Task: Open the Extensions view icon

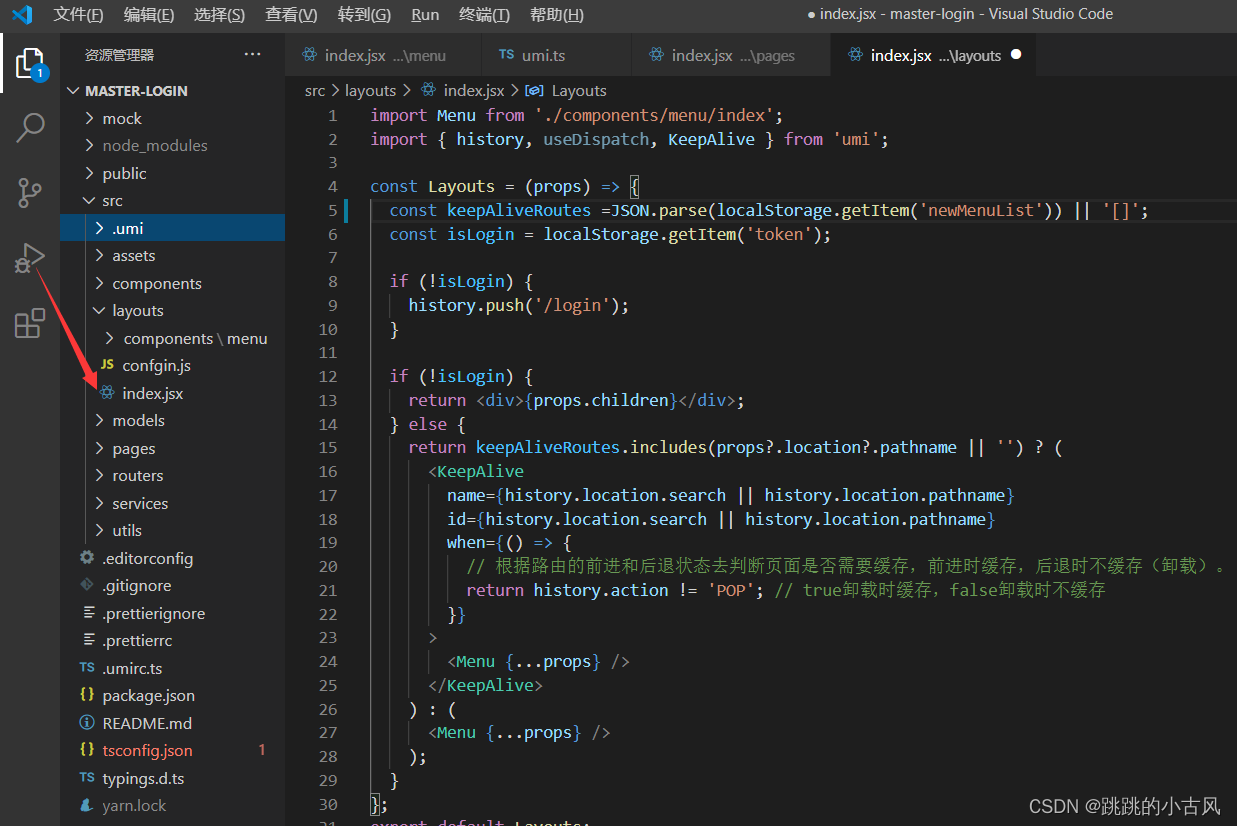Action: pyautogui.click(x=30, y=323)
